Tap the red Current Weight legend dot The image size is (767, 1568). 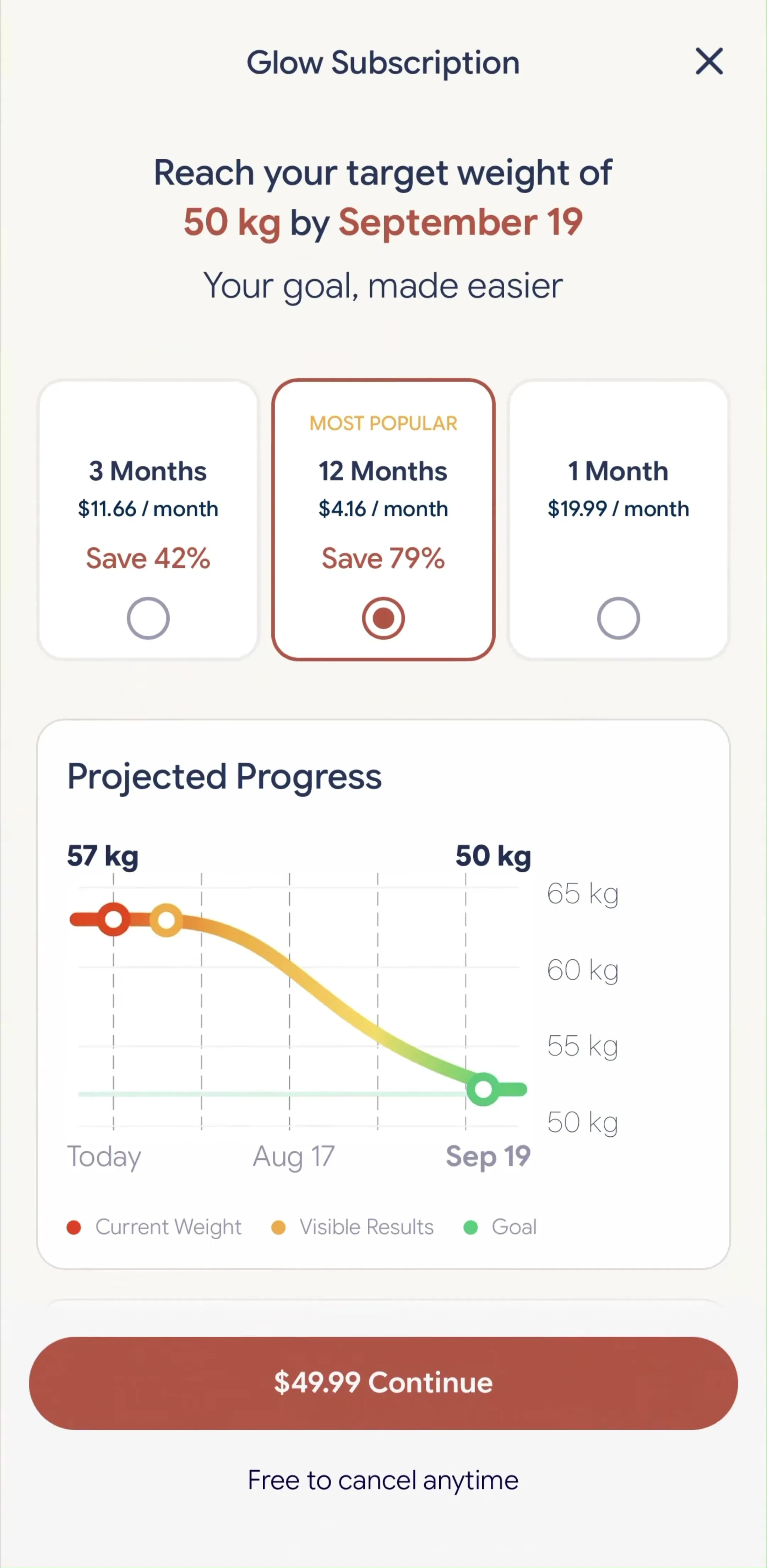(x=74, y=1227)
